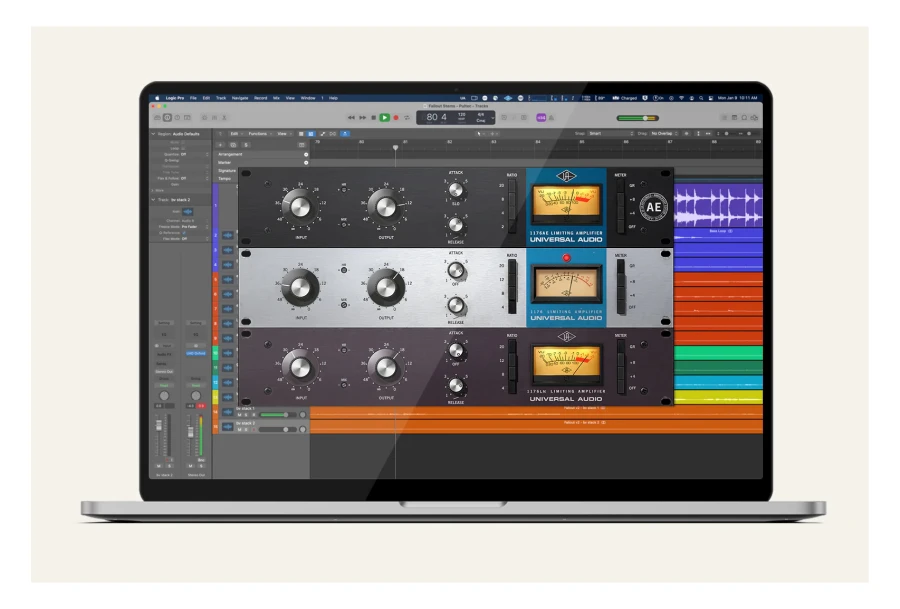Screen dimensions: 900x609
Task: Stop playback with the Stop button
Action: 374,118
